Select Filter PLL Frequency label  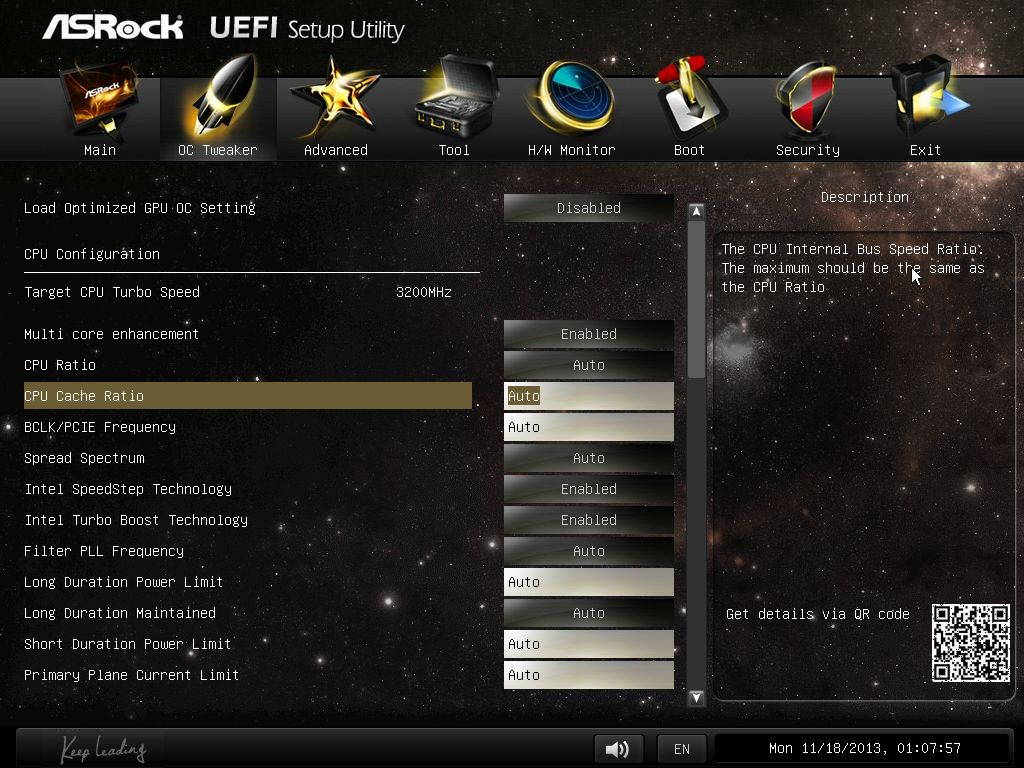[x=104, y=551]
